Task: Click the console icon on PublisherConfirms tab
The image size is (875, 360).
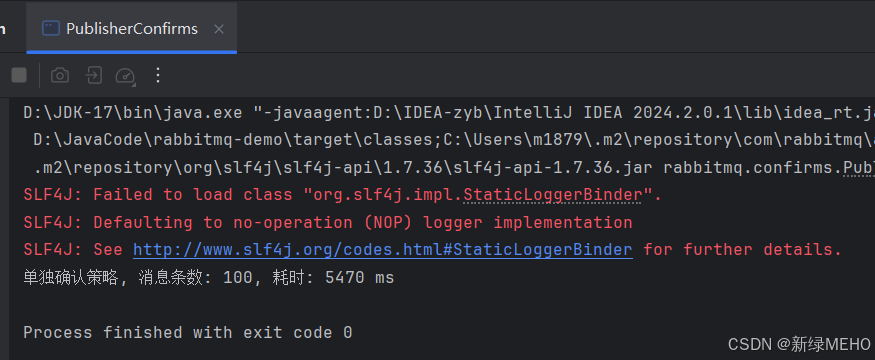Action: [x=51, y=28]
